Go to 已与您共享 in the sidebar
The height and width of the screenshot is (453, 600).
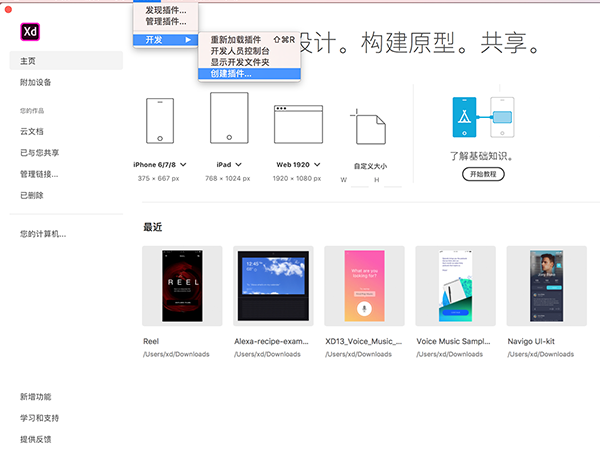pos(40,153)
